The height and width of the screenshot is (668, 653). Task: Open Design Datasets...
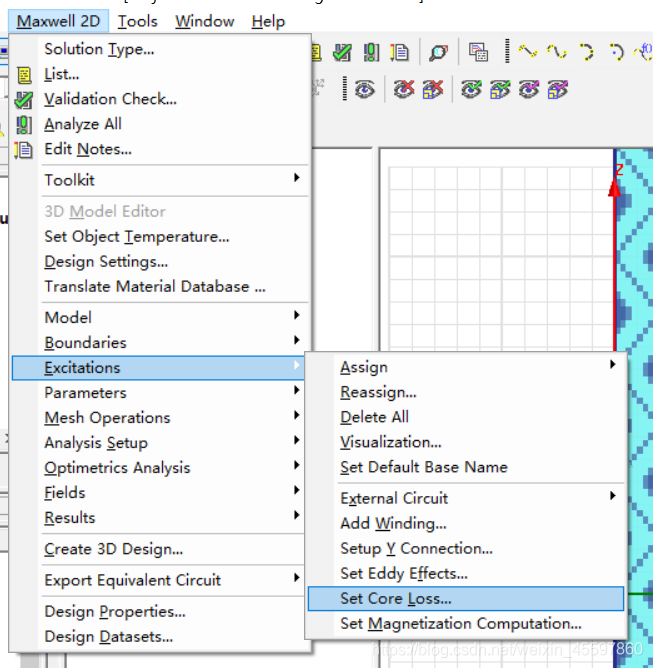[158, 637]
